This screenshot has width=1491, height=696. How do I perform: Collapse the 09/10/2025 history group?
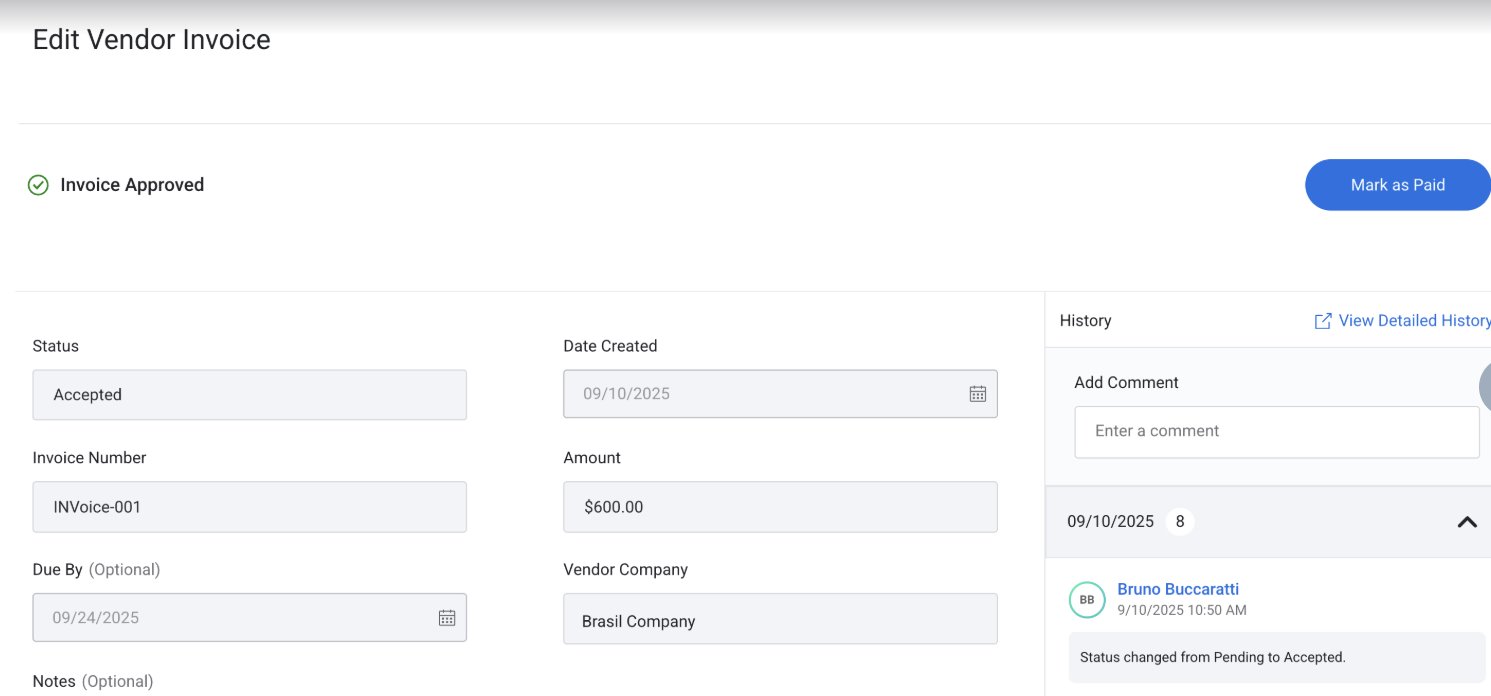1466,521
